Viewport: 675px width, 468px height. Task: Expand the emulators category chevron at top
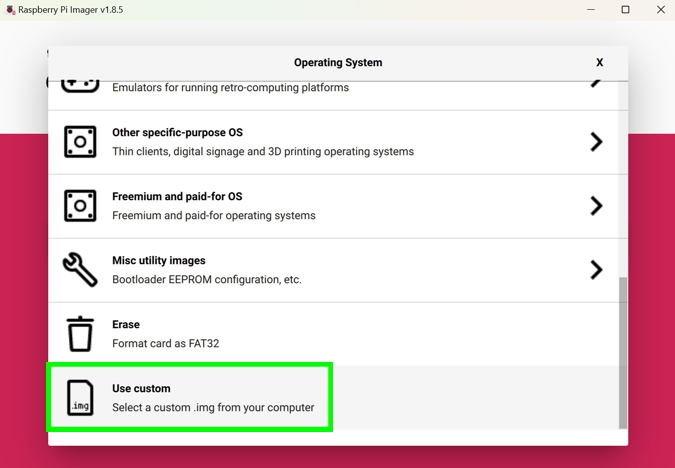[x=596, y=84]
